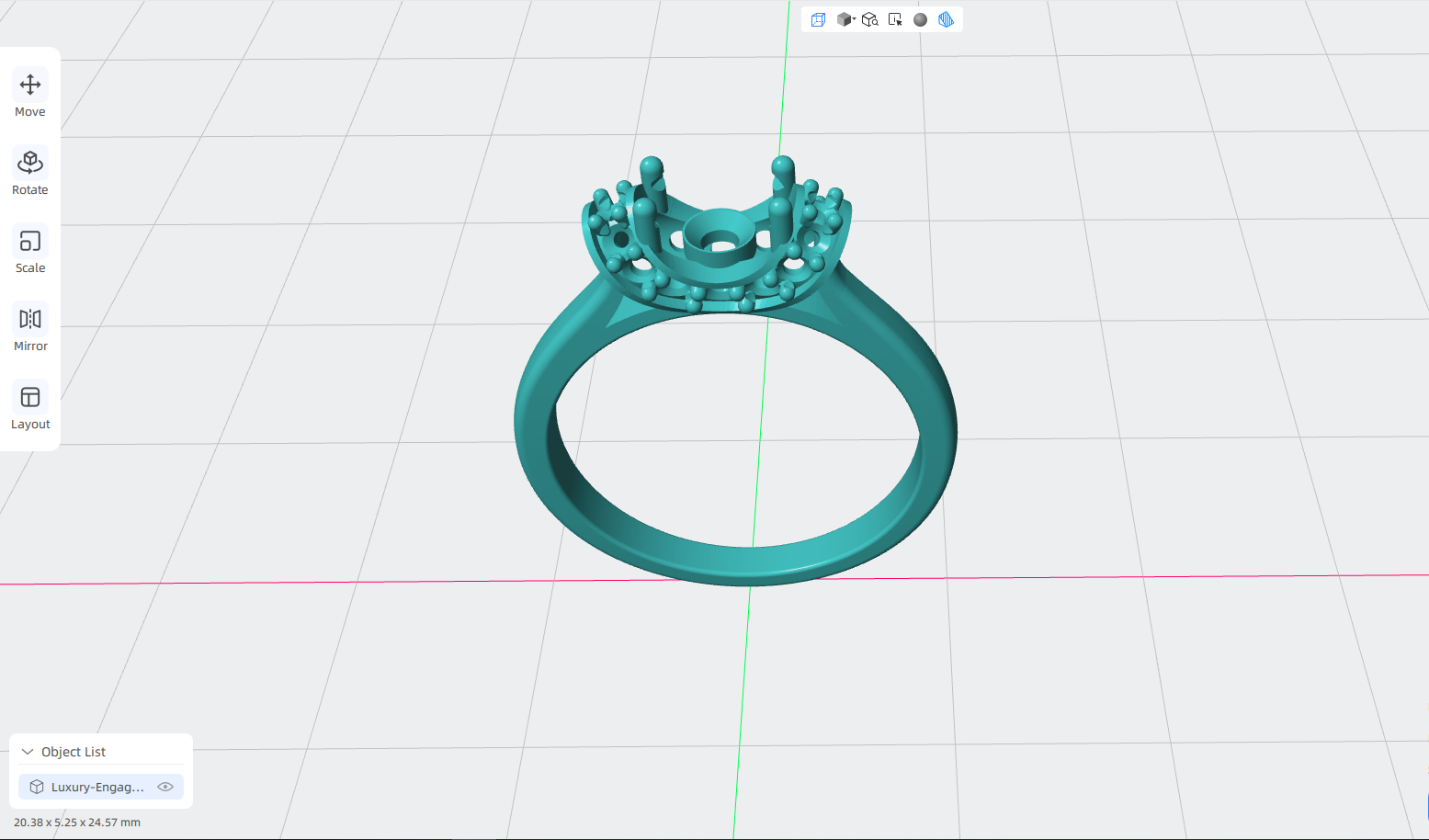Click the info cursor selection icon
Screen dimensions: 1429x840
[895, 19]
